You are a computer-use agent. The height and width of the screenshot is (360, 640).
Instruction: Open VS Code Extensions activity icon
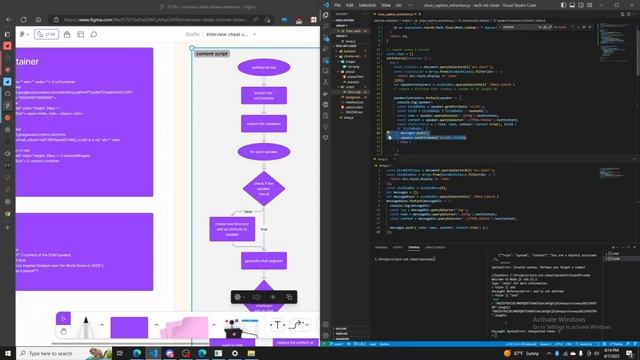pos(326,60)
